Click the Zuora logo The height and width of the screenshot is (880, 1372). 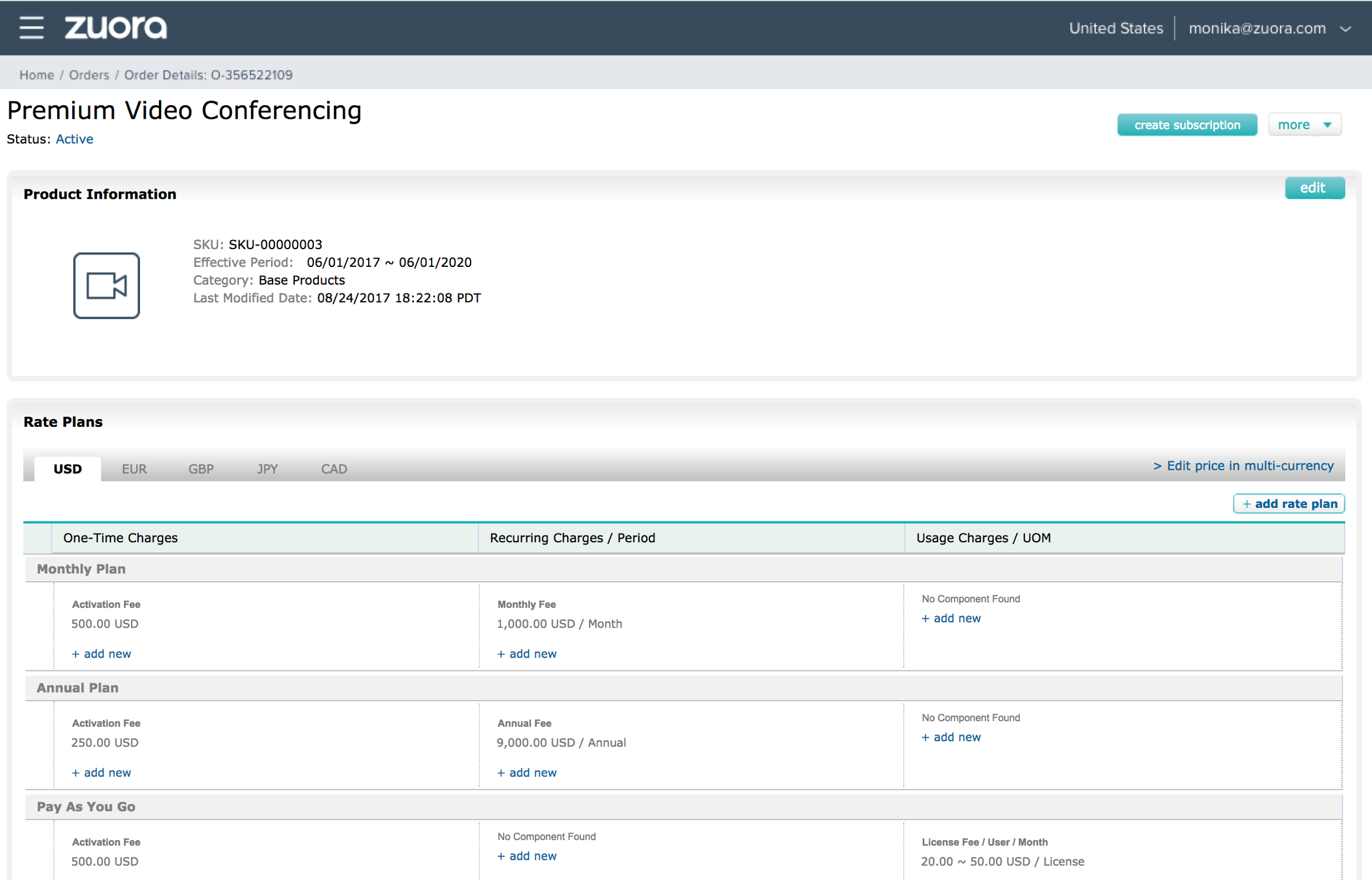(x=115, y=27)
